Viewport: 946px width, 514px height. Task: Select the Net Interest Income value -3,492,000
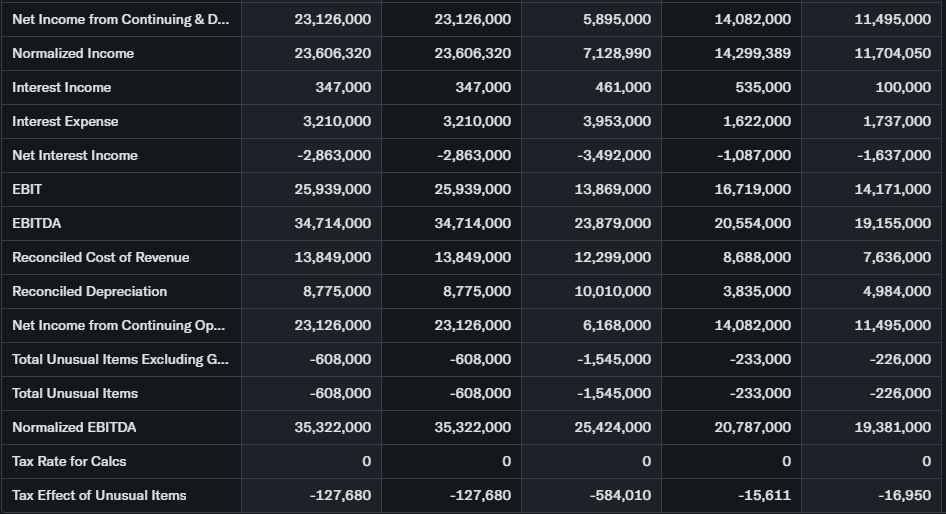click(x=614, y=156)
